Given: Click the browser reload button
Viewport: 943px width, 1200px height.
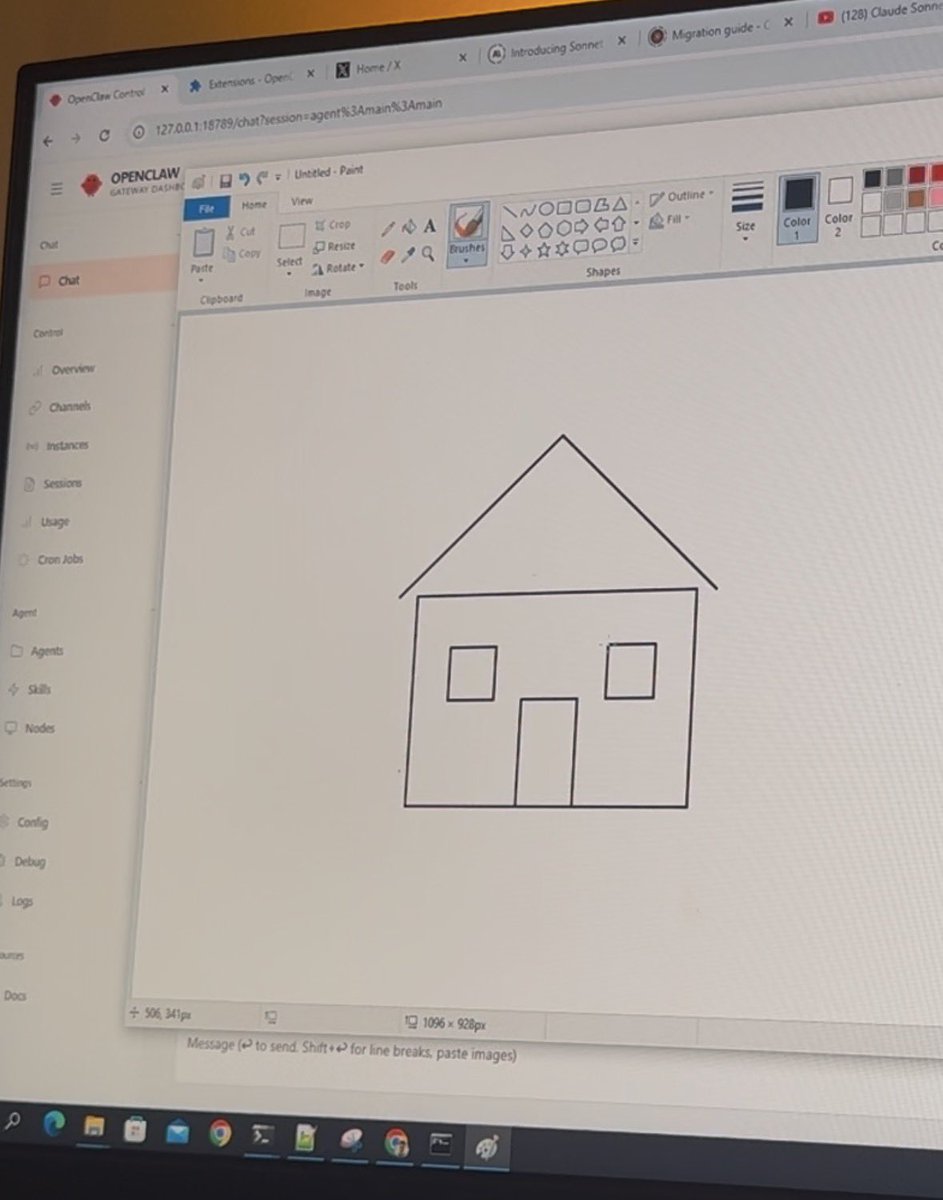Looking at the screenshot, I should click(x=104, y=136).
